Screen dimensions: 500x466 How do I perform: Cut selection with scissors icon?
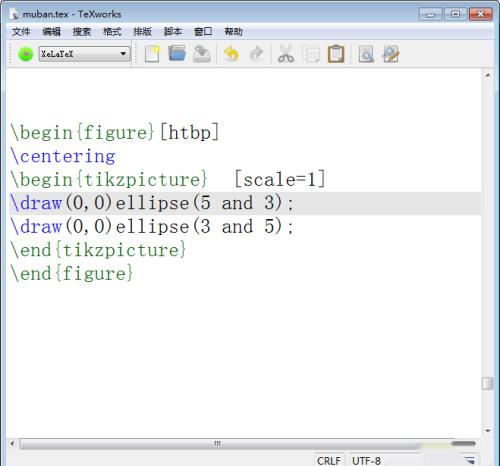point(286,54)
